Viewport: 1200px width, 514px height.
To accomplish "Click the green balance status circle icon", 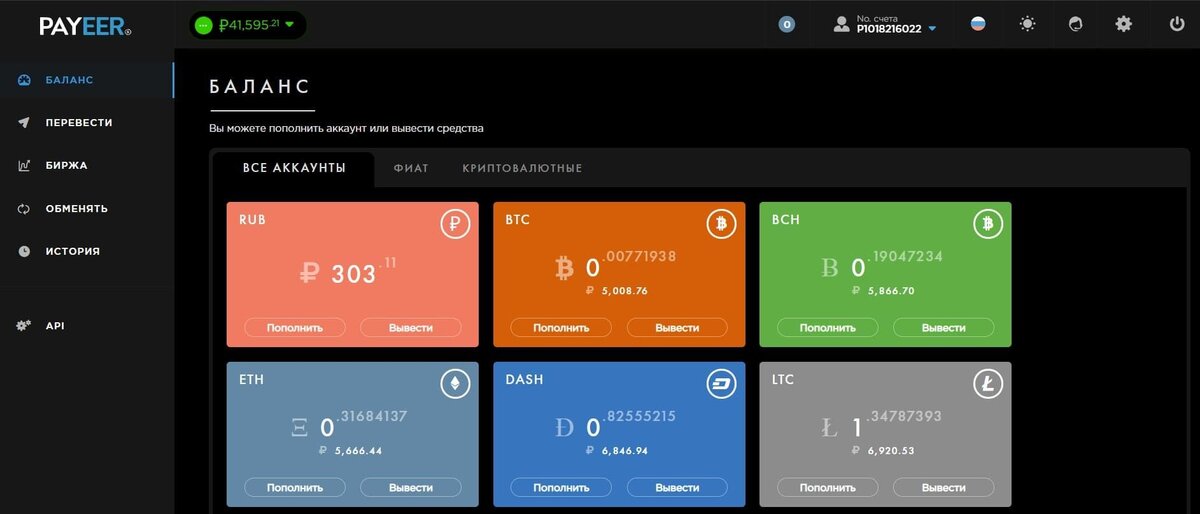I will (x=204, y=25).
